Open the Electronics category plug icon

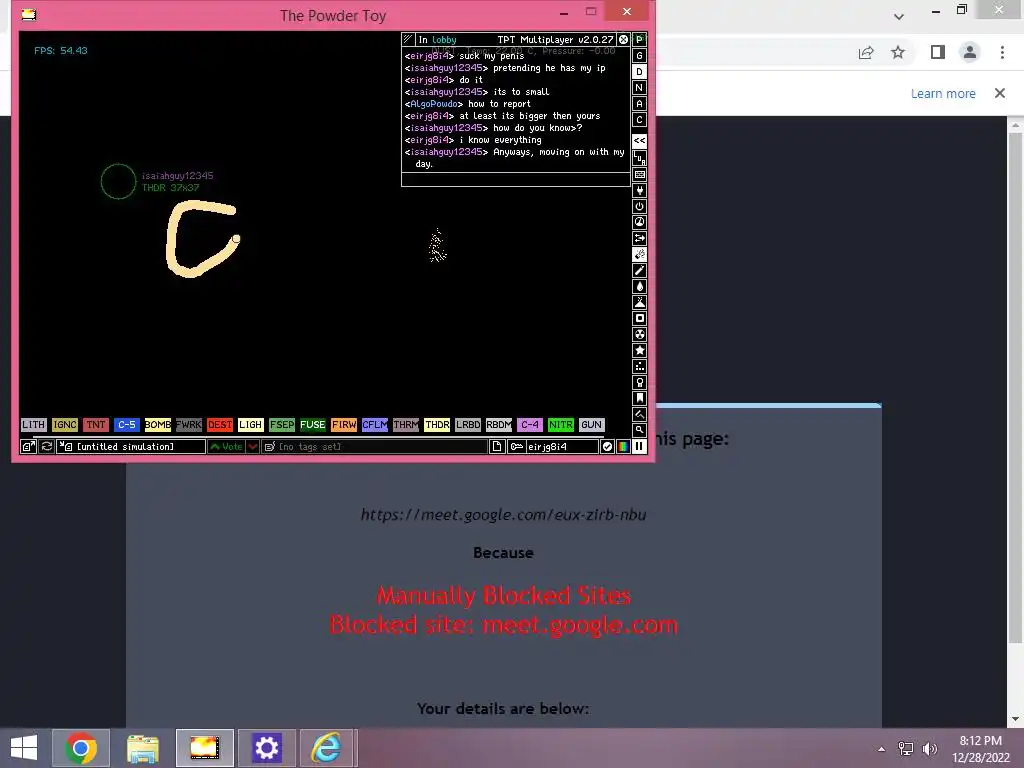639,191
